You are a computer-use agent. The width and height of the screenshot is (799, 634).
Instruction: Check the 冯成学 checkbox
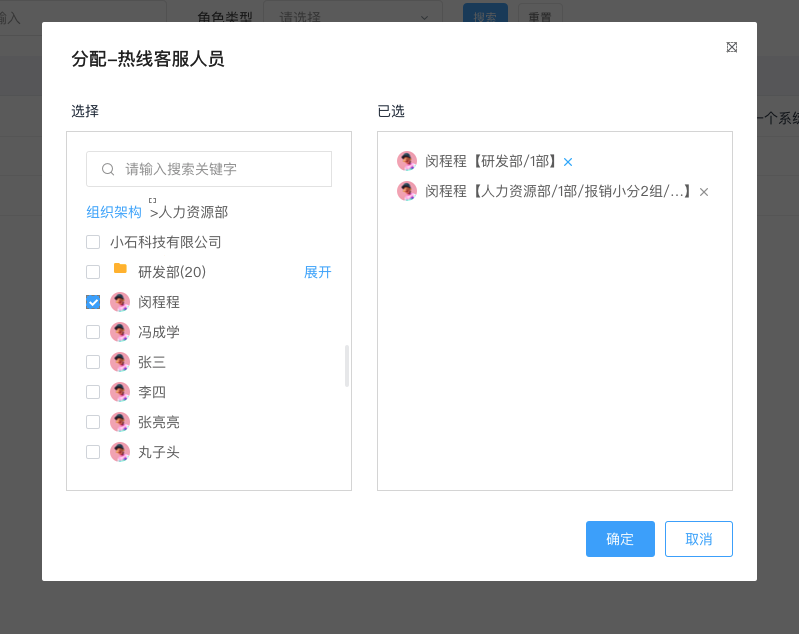[x=93, y=332]
